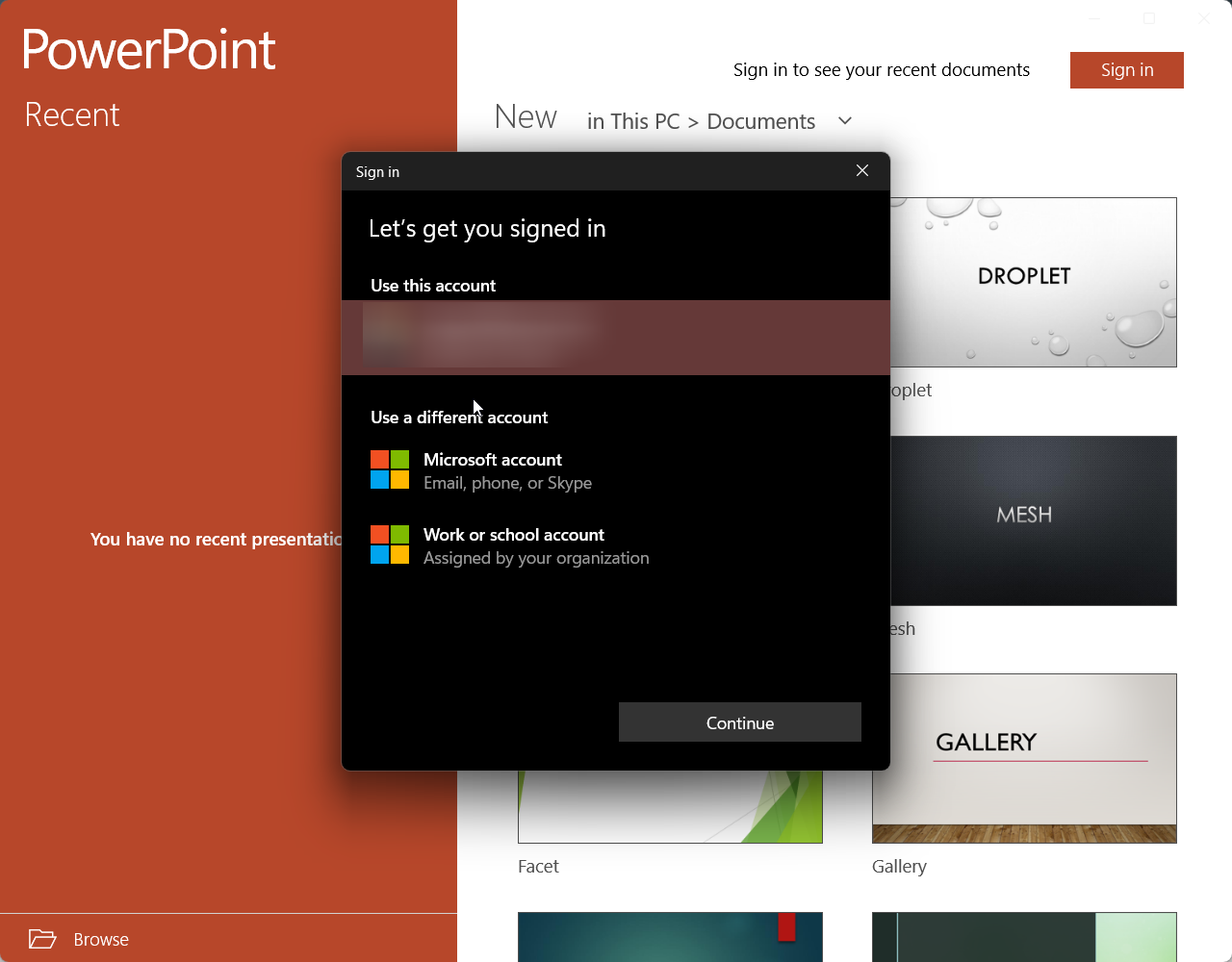Click the 'Email, phone, or Skype' subtitle
The height and width of the screenshot is (962, 1232).
(507, 483)
